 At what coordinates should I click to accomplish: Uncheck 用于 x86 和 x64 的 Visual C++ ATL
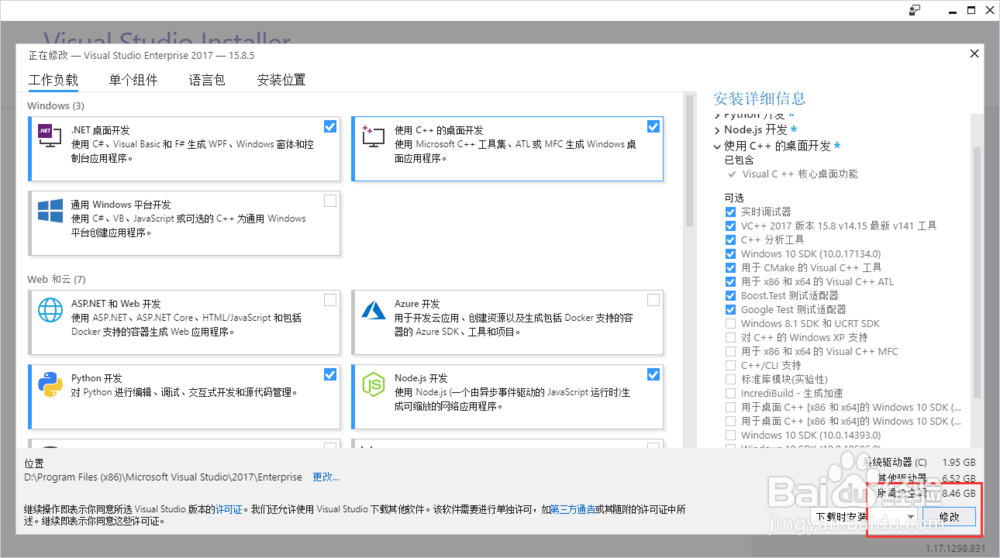coord(730,282)
